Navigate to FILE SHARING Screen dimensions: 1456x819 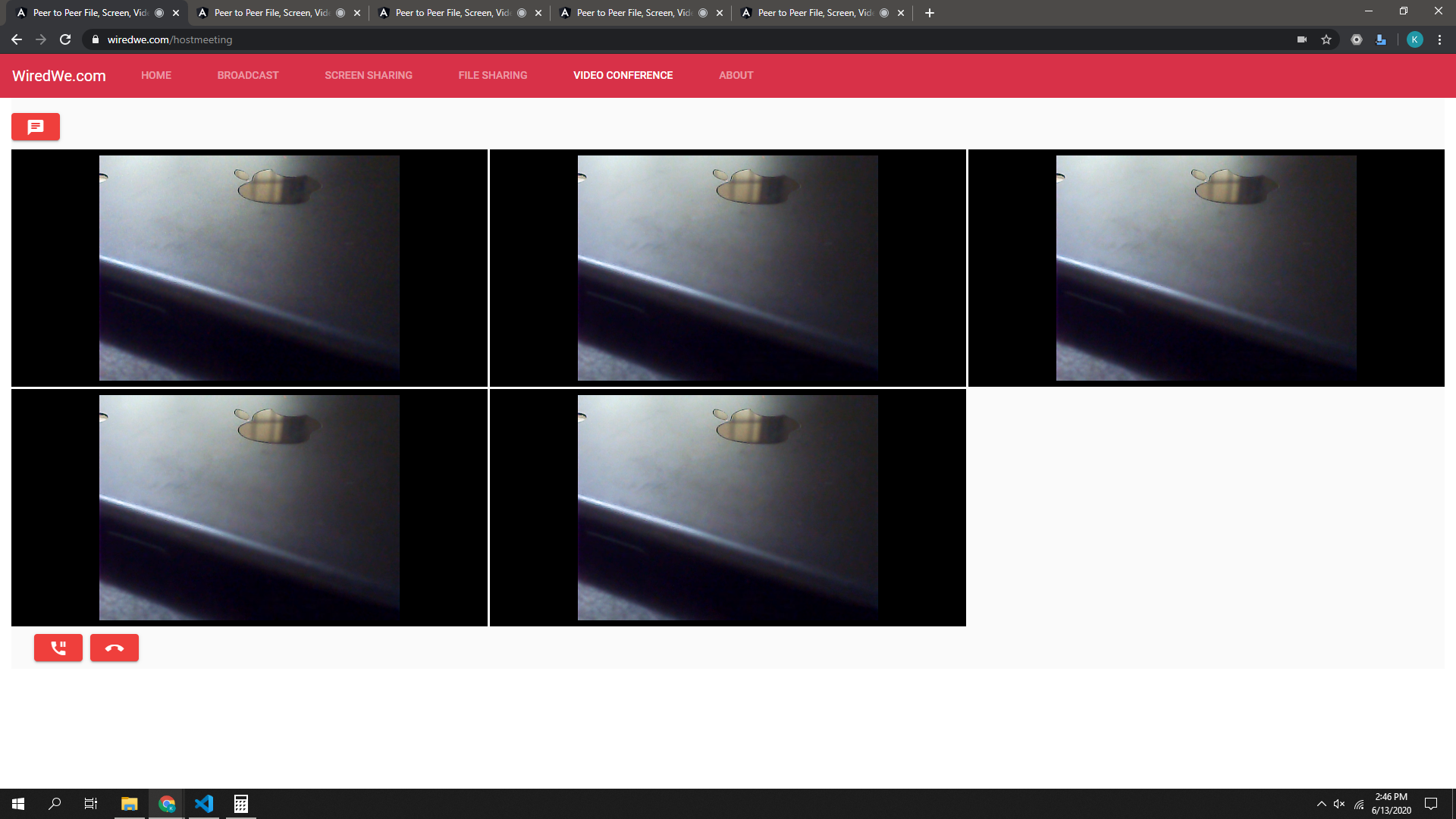(493, 75)
